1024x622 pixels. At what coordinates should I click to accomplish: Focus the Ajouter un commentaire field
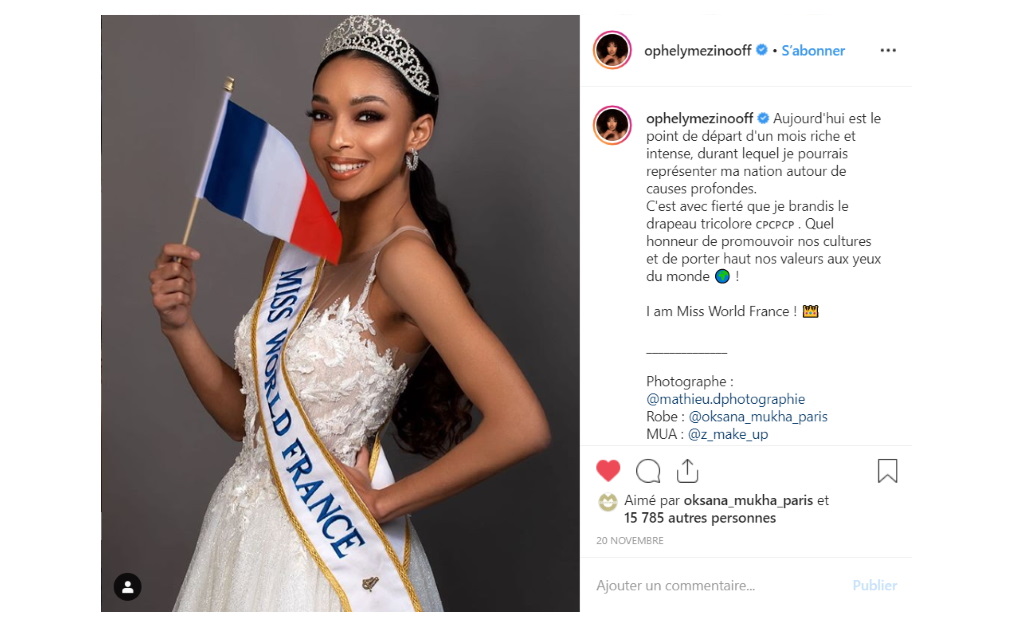tap(718, 585)
